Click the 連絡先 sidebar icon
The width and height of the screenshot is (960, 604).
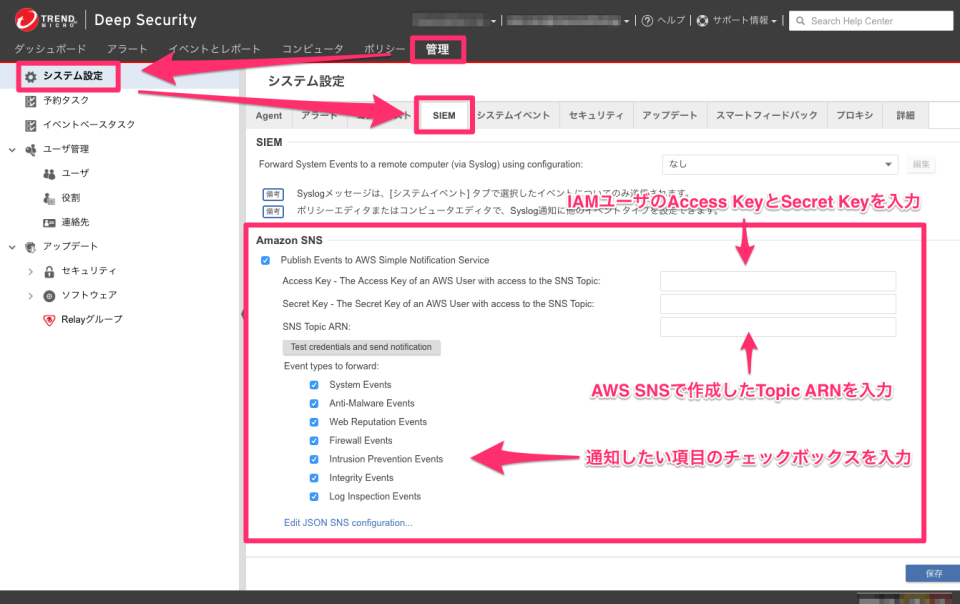pos(47,221)
